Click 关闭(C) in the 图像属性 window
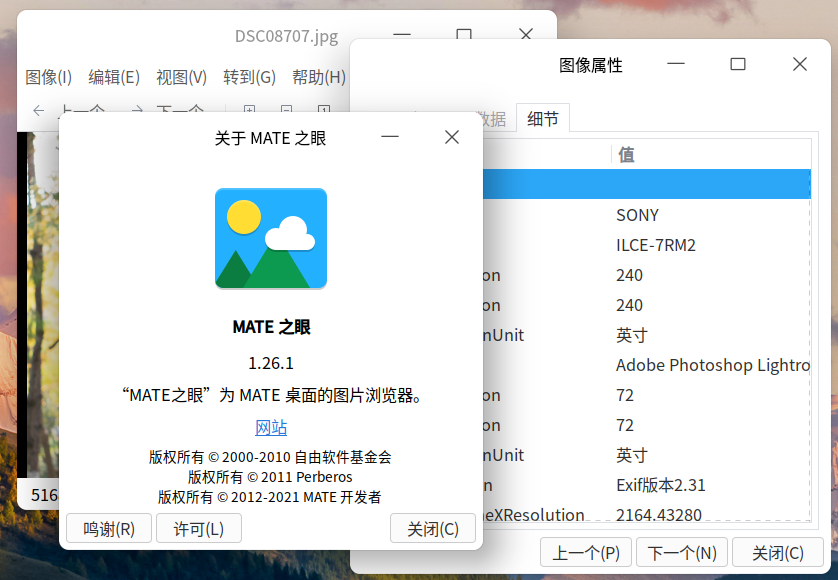The height and width of the screenshot is (580, 838). 778,553
